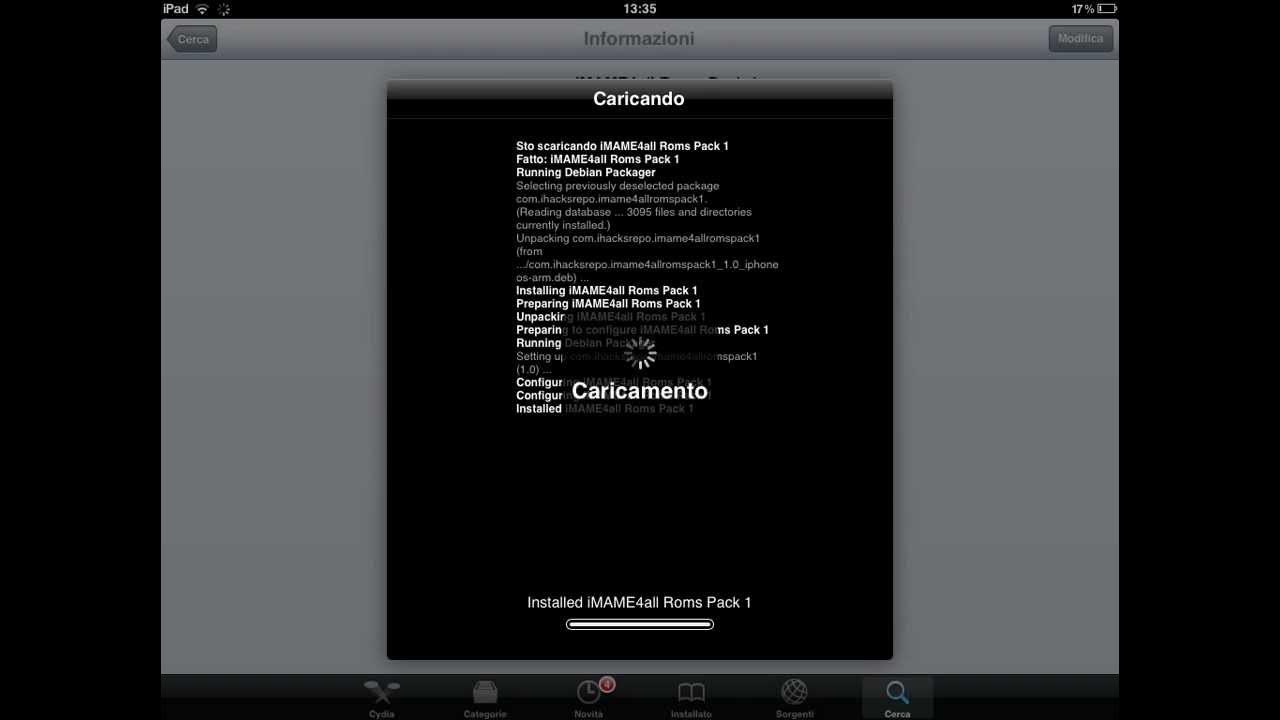
Task: Click the status text above progress bar
Action: 639,602
